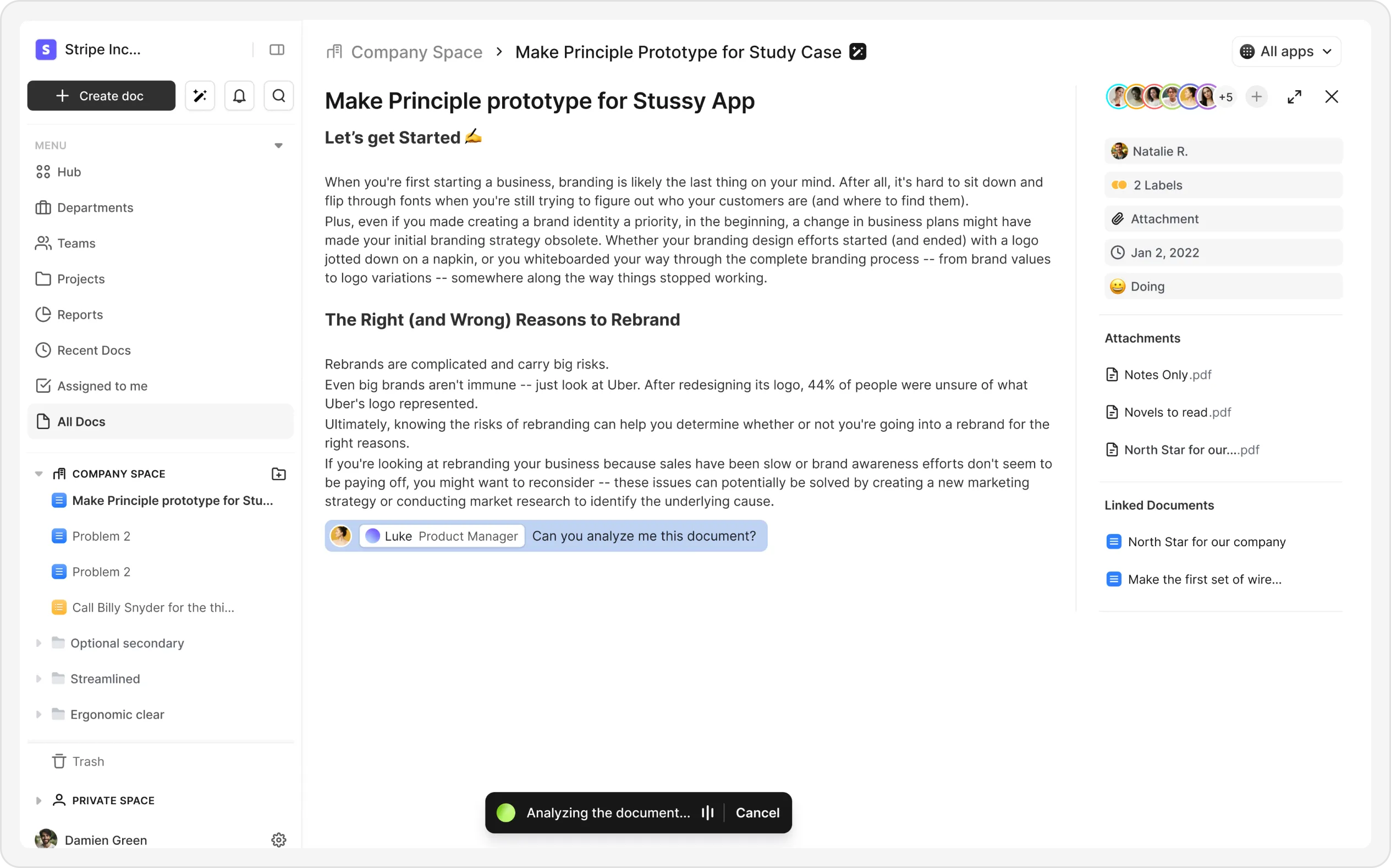This screenshot has height=868, width=1391.
Task: Expand the Private Space section
Action: pos(39,800)
